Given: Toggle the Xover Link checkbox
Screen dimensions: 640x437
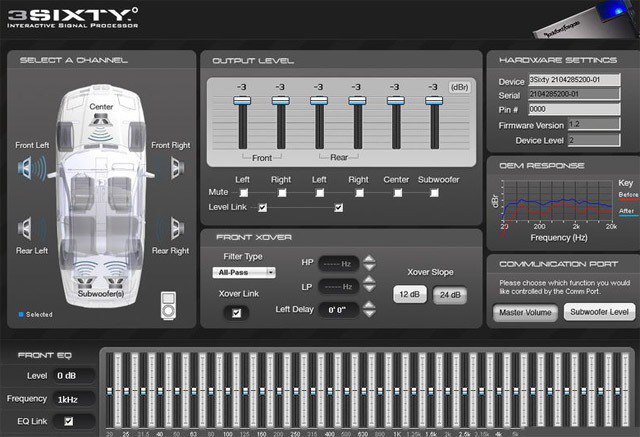Looking at the screenshot, I should tap(236, 313).
